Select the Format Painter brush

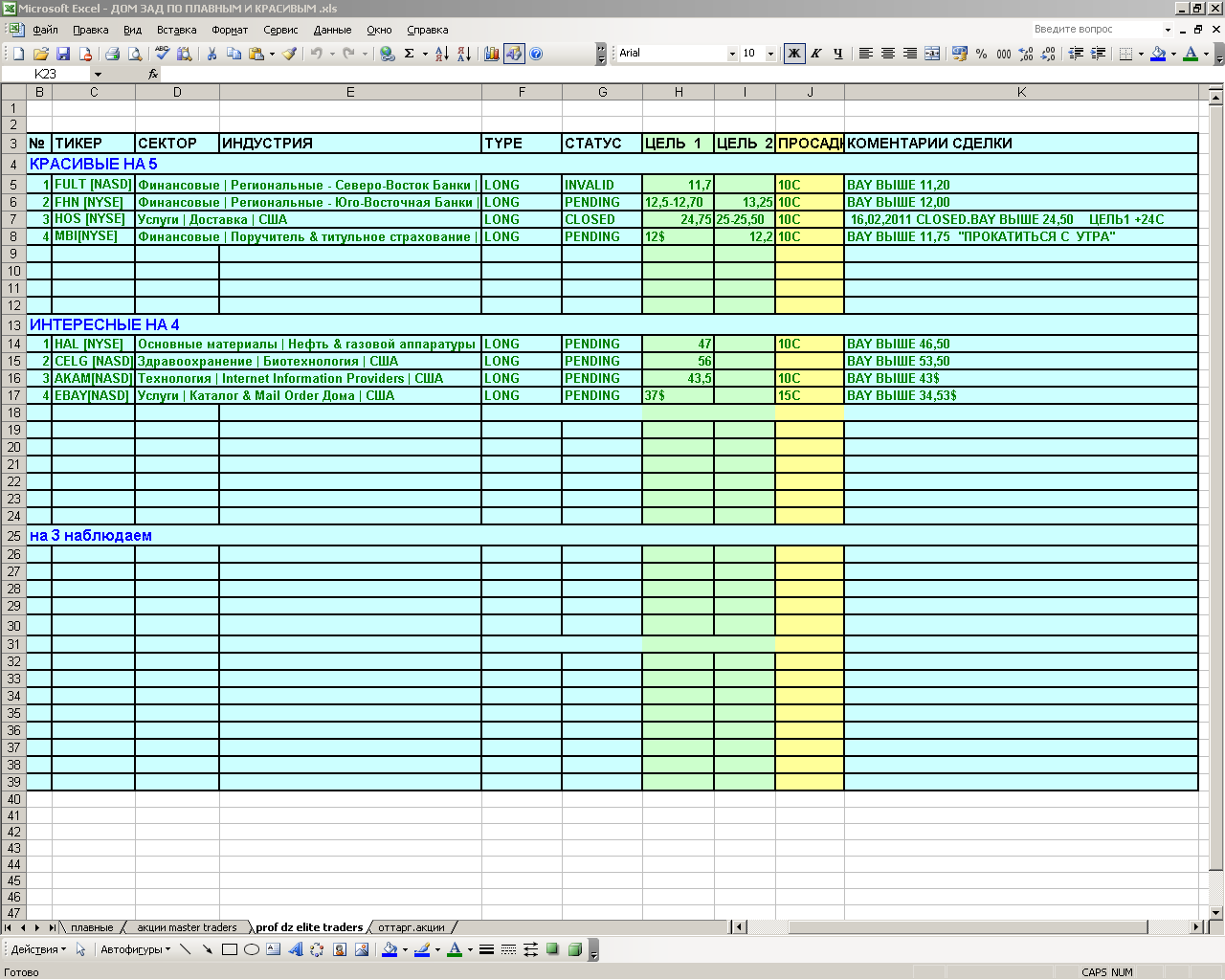pyautogui.click(x=290, y=54)
